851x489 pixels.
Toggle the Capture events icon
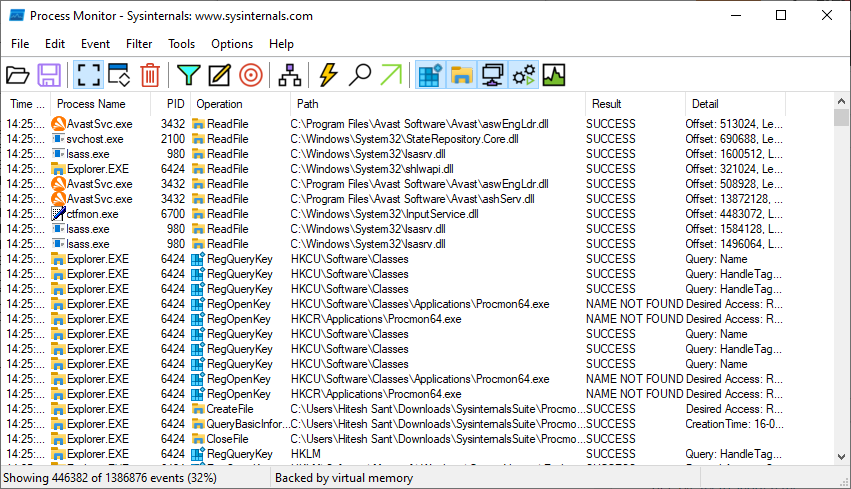(x=88, y=75)
